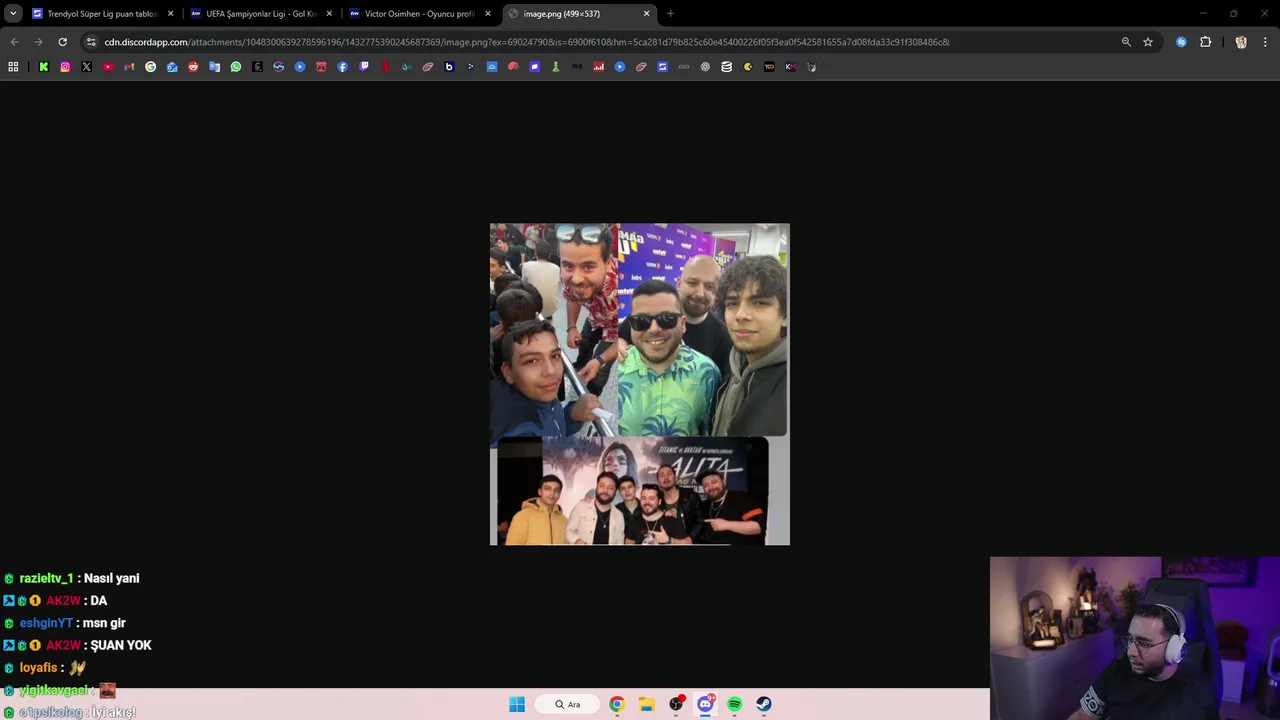Click the address bar URL
Image resolution: width=1280 pixels, height=720 pixels.
point(527,42)
